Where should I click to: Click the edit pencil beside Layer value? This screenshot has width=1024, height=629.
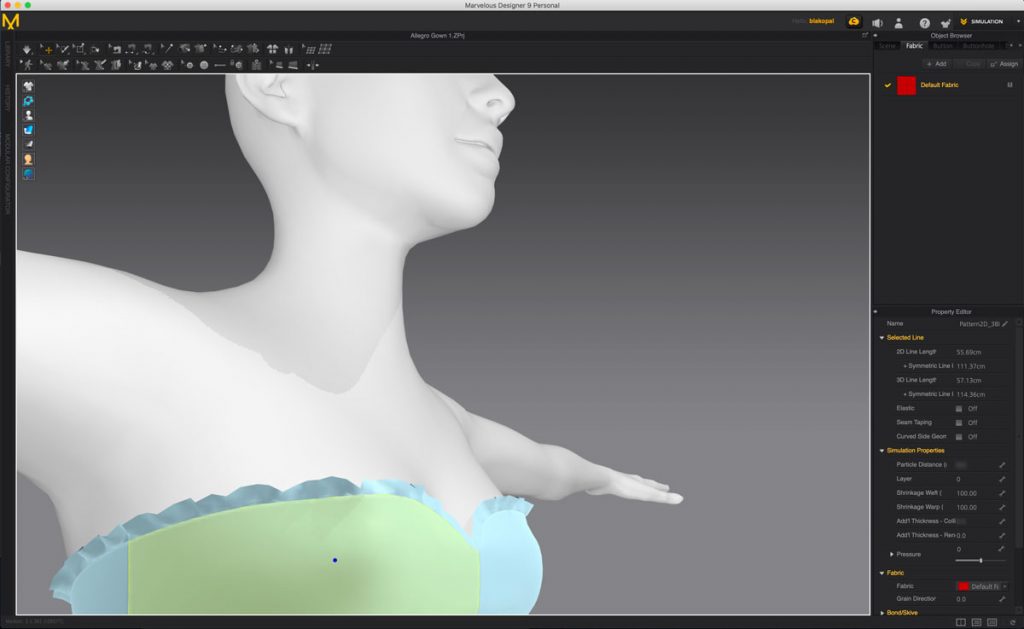[x=1002, y=479]
